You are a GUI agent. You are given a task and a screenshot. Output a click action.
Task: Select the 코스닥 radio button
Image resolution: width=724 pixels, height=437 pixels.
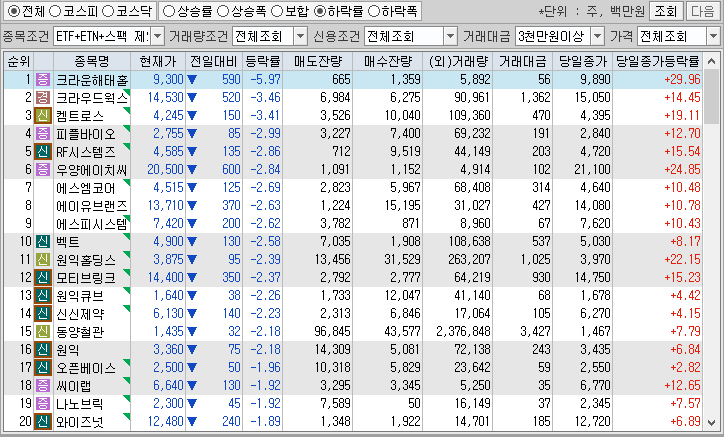[108, 11]
